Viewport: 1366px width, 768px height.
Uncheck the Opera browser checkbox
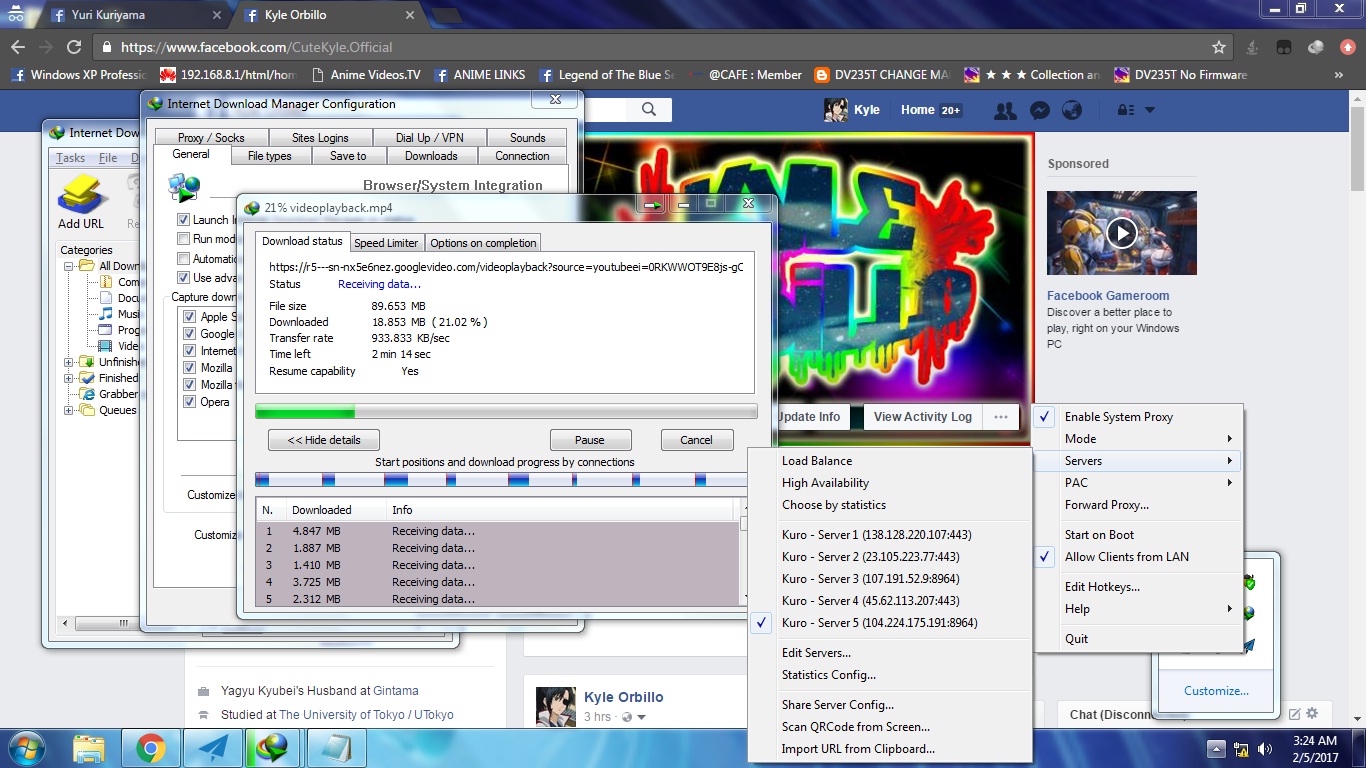point(190,402)
